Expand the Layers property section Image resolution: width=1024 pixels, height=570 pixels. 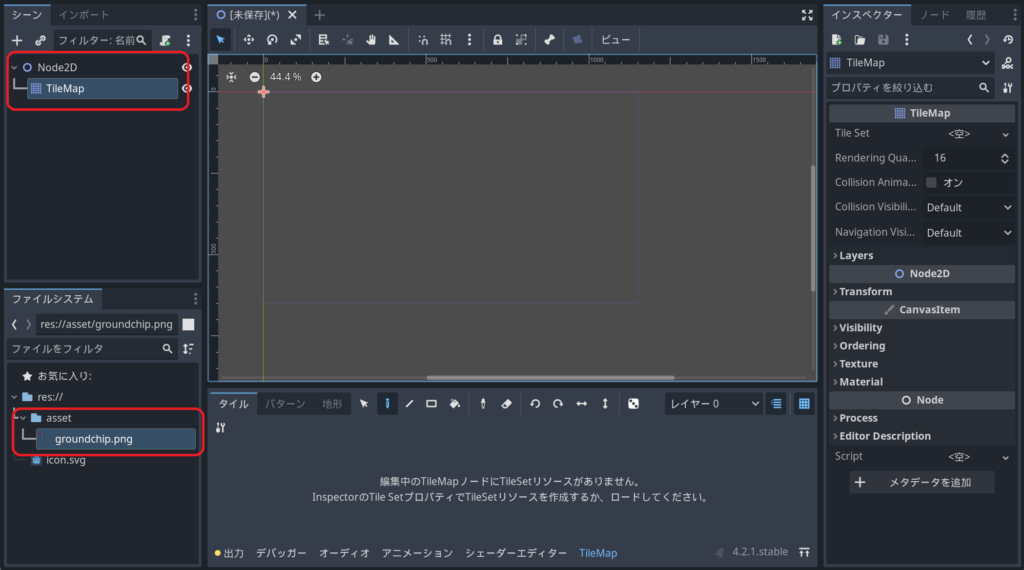click(x=855, y=256)
